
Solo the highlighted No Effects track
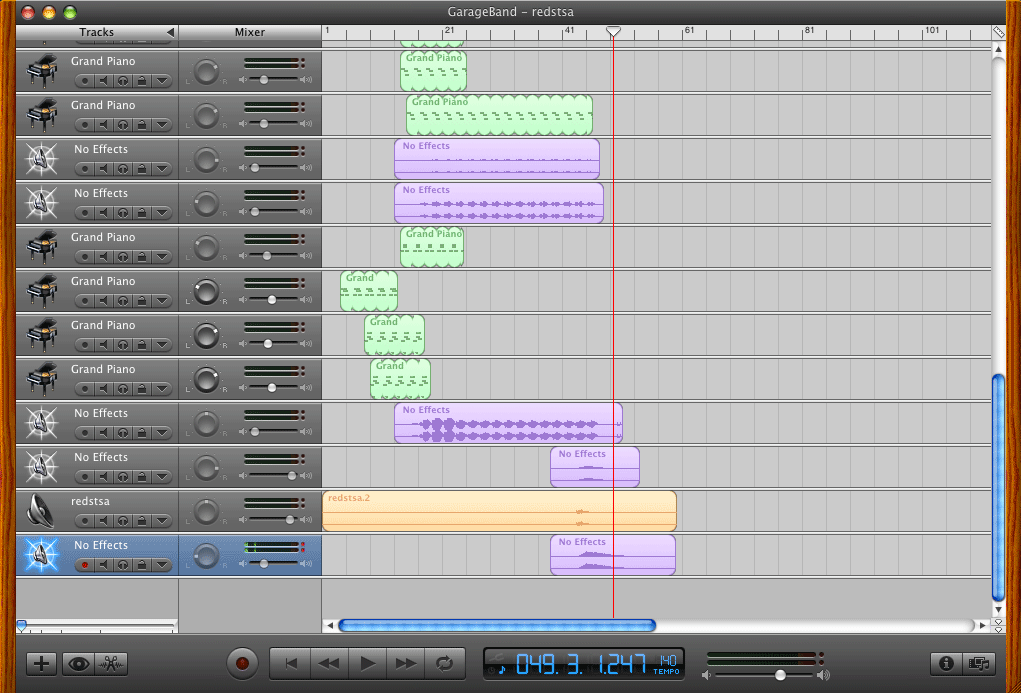click(122, 565)
